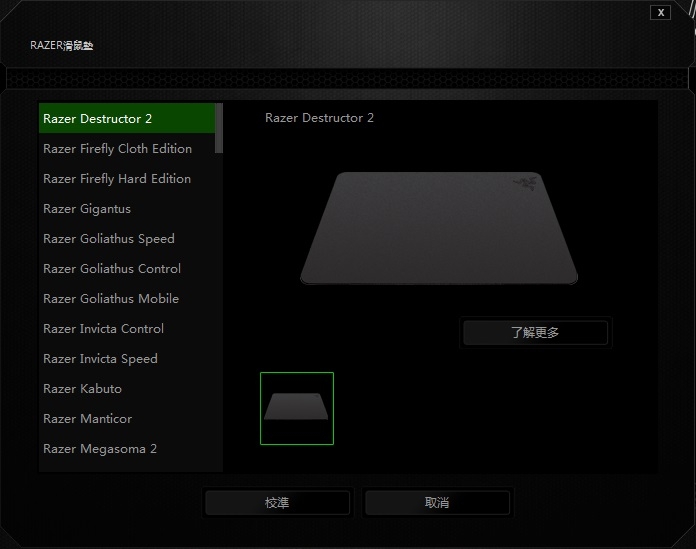The image size is (696, 549).
Task: Click the 校準 calibrate button
Action: (277, 502)
